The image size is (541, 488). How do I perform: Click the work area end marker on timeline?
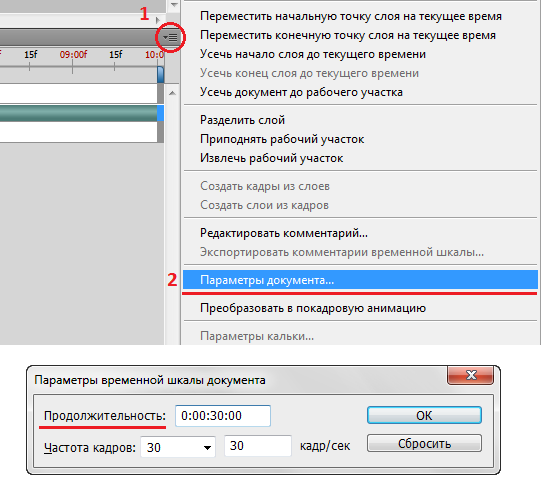pyautogui.click(x=160, y=75)
